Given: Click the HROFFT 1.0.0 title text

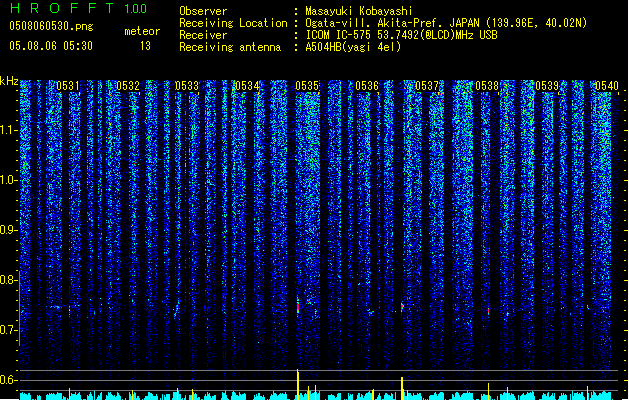Looking at the screenshot, I should (x=78, y=8).
